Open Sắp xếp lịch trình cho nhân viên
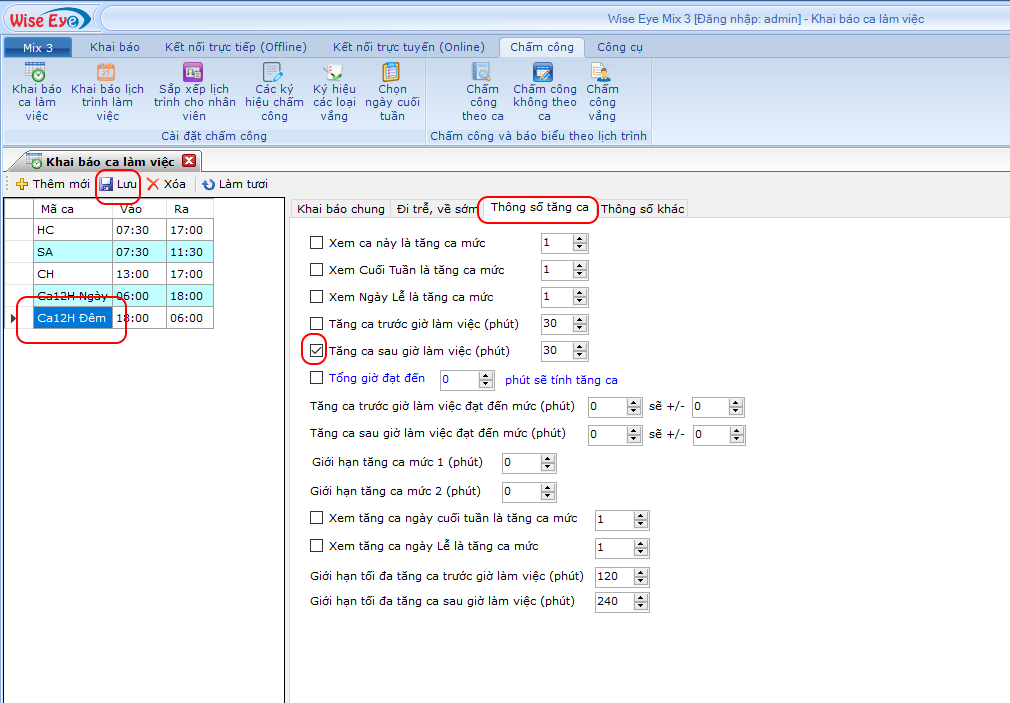The width and height of the screenshot is (1010, 703). point(194,72)
